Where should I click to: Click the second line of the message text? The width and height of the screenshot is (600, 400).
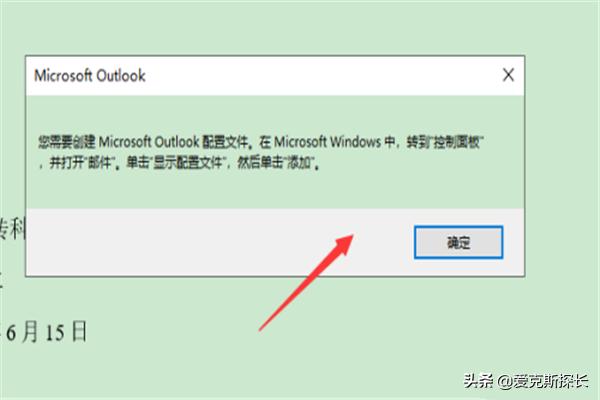pos(179,163)
